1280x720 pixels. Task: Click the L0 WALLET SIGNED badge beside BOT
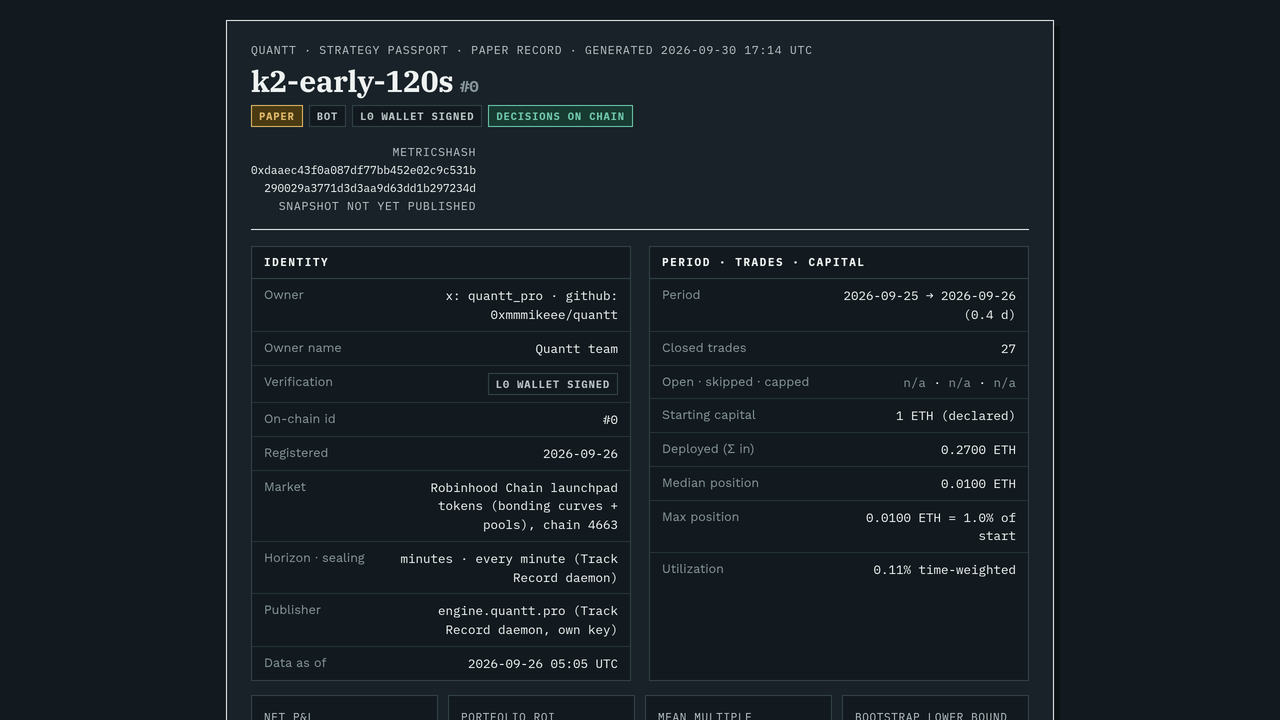click(417, 116)
